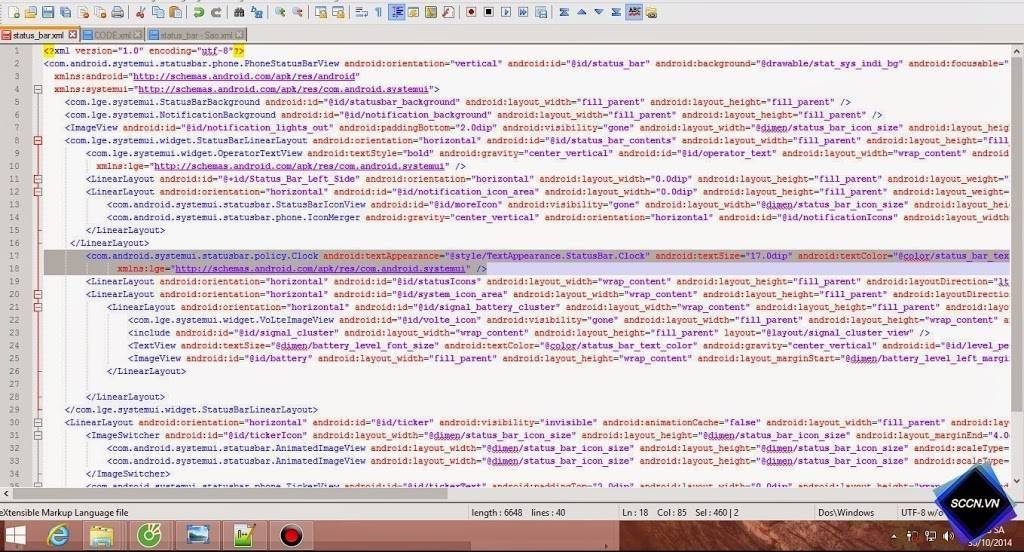The width and height of the screenshot is (1024, 552).
Task: Open a file using the Open folder icon
Action: tap(31, 12)
